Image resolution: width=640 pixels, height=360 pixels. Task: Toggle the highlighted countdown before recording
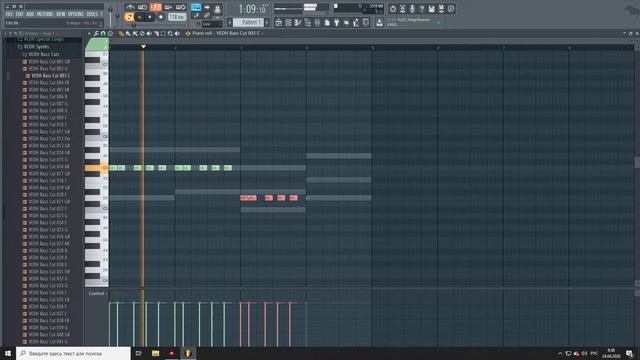tap(156, 7)
